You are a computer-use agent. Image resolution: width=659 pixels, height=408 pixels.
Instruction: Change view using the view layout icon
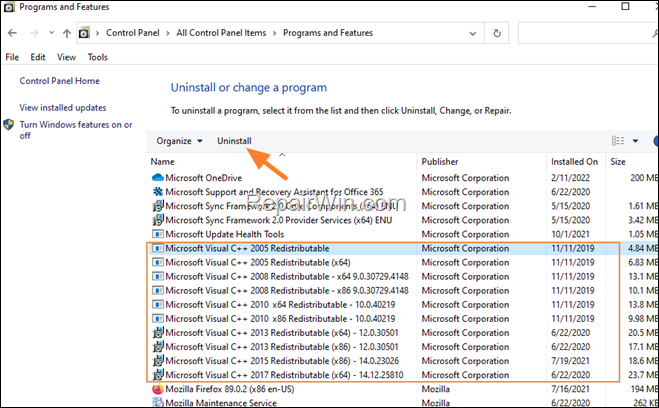coord(618,141)
